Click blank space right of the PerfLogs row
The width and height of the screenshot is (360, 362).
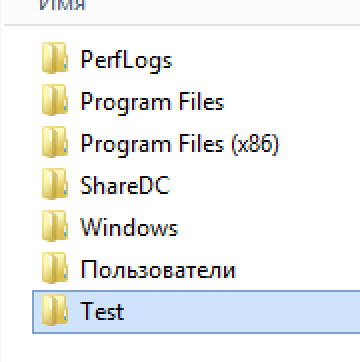[x=267, y=60]
